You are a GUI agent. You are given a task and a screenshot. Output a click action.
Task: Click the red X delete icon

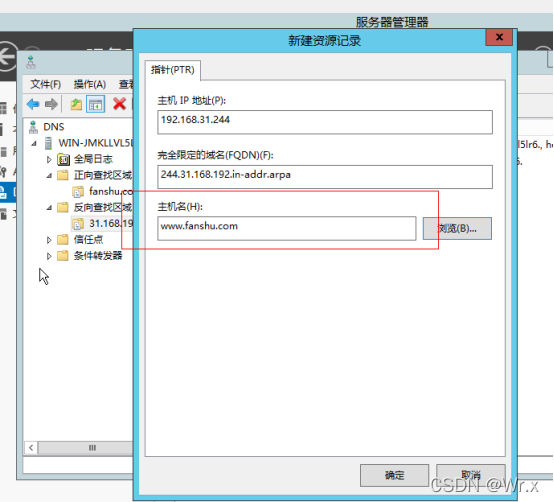119,104
